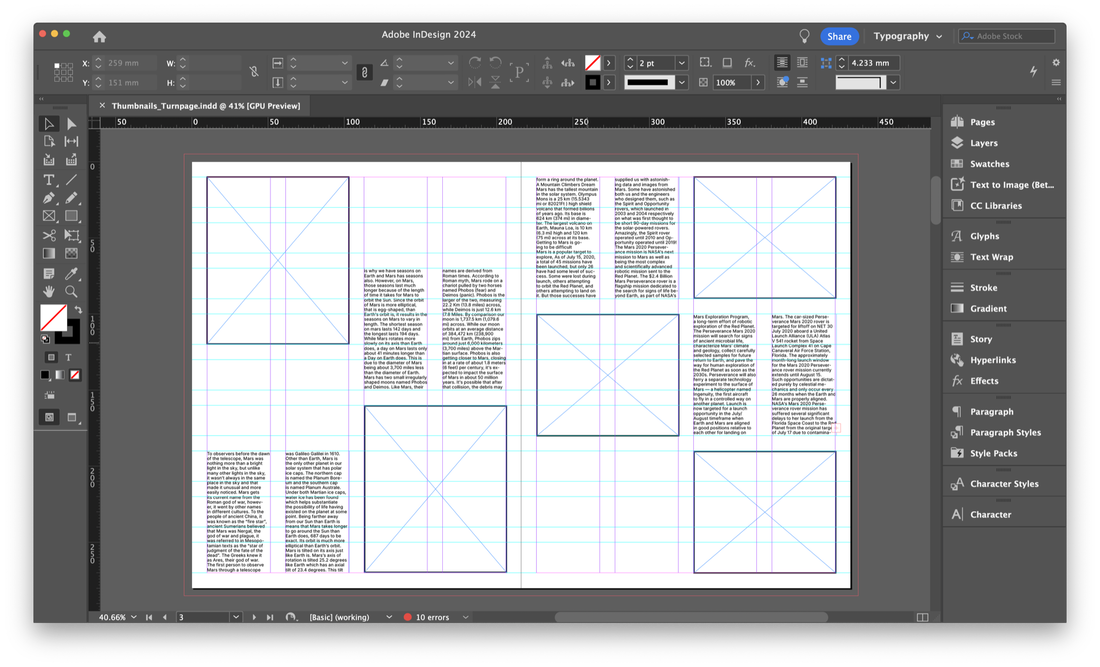
Task: Set formatting affects text
Action: pos(69,357)
